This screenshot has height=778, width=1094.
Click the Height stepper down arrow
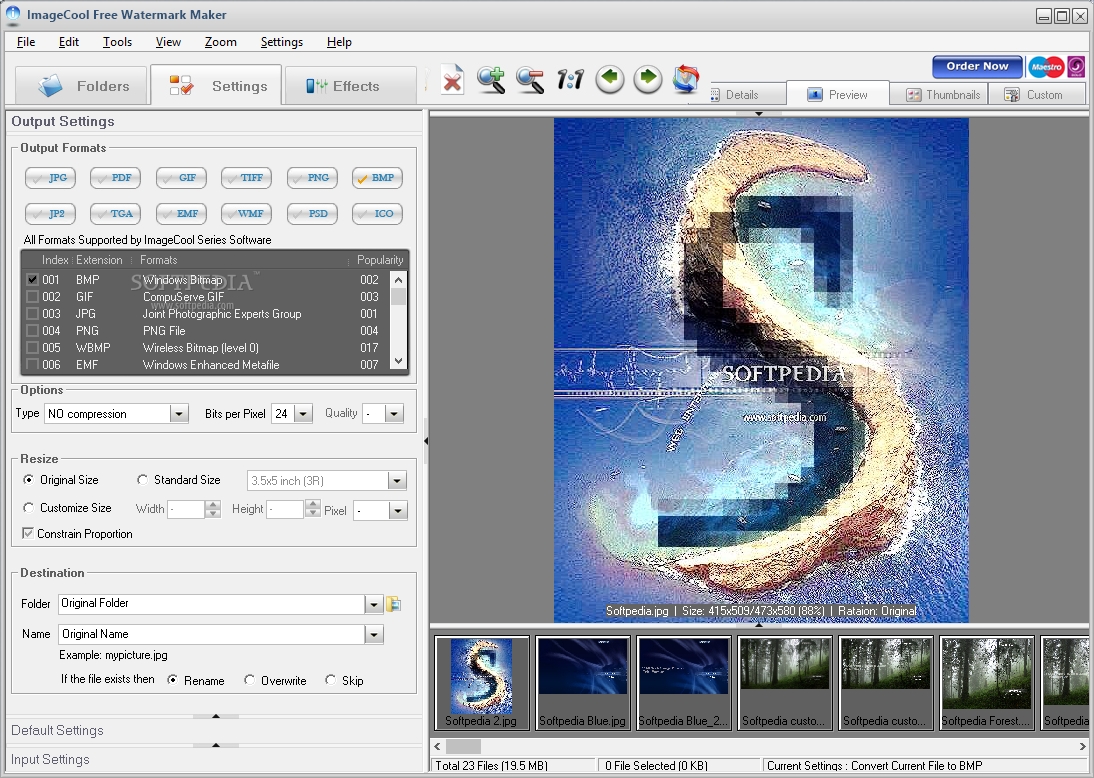click(313, 513)
